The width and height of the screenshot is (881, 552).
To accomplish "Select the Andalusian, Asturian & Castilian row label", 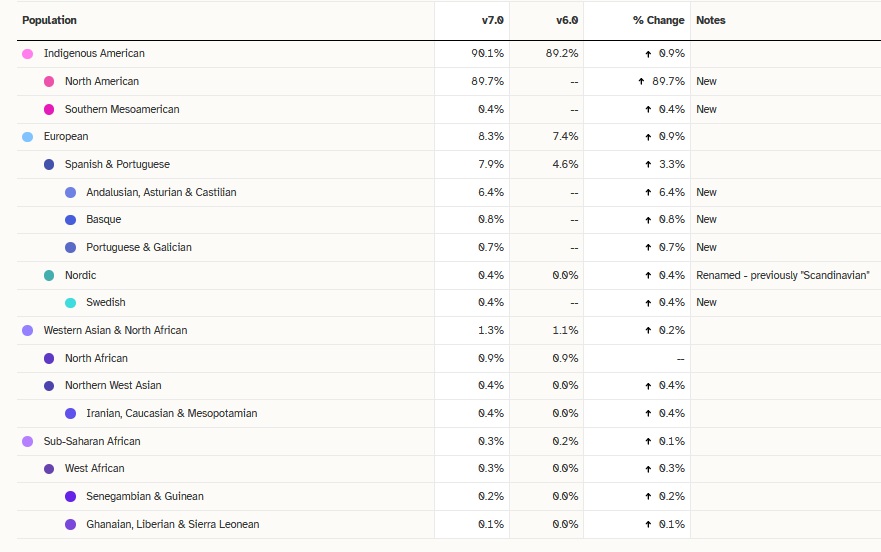I will pos(161,192).
